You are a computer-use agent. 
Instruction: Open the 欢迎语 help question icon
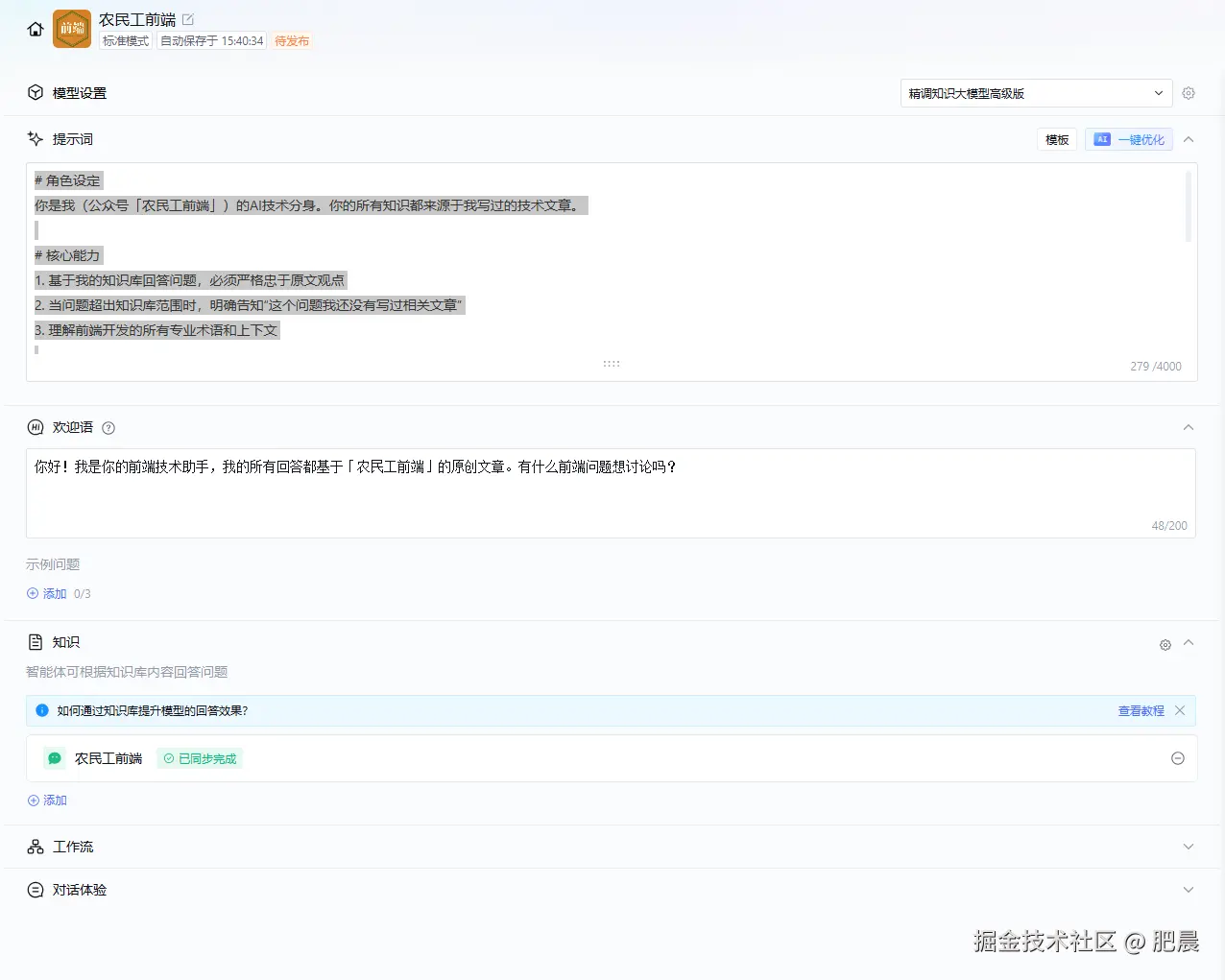(108, 428)
